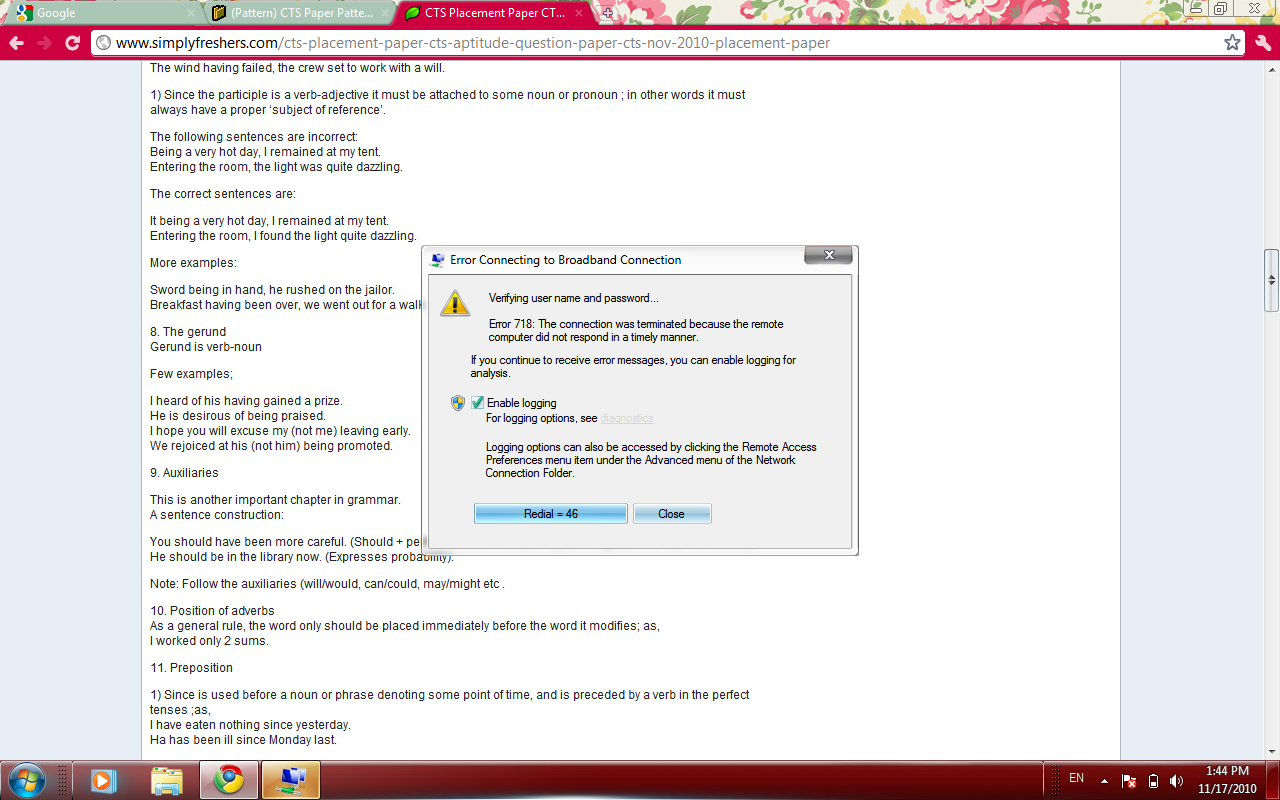Click the Redial = 46 progress button
1280x800 pixels.
[x=550, y=513]
